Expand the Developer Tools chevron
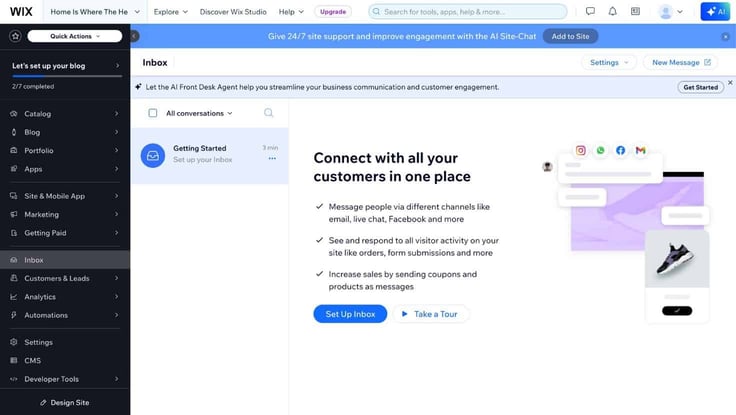The image size is (736, 415). (x=116, y=379)
